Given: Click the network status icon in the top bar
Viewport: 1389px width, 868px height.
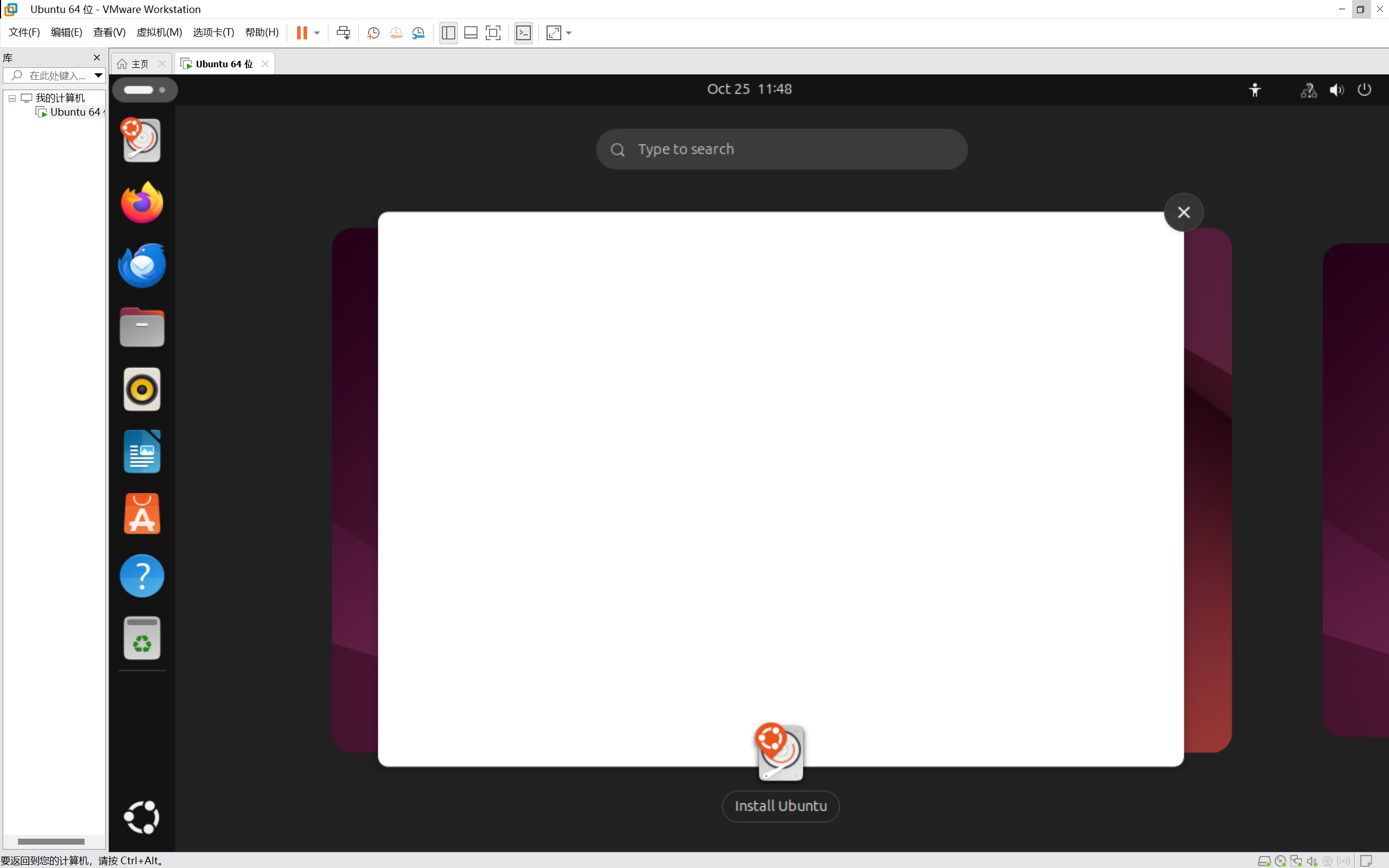Looking at the screenshot, I should click(1308, 90).
